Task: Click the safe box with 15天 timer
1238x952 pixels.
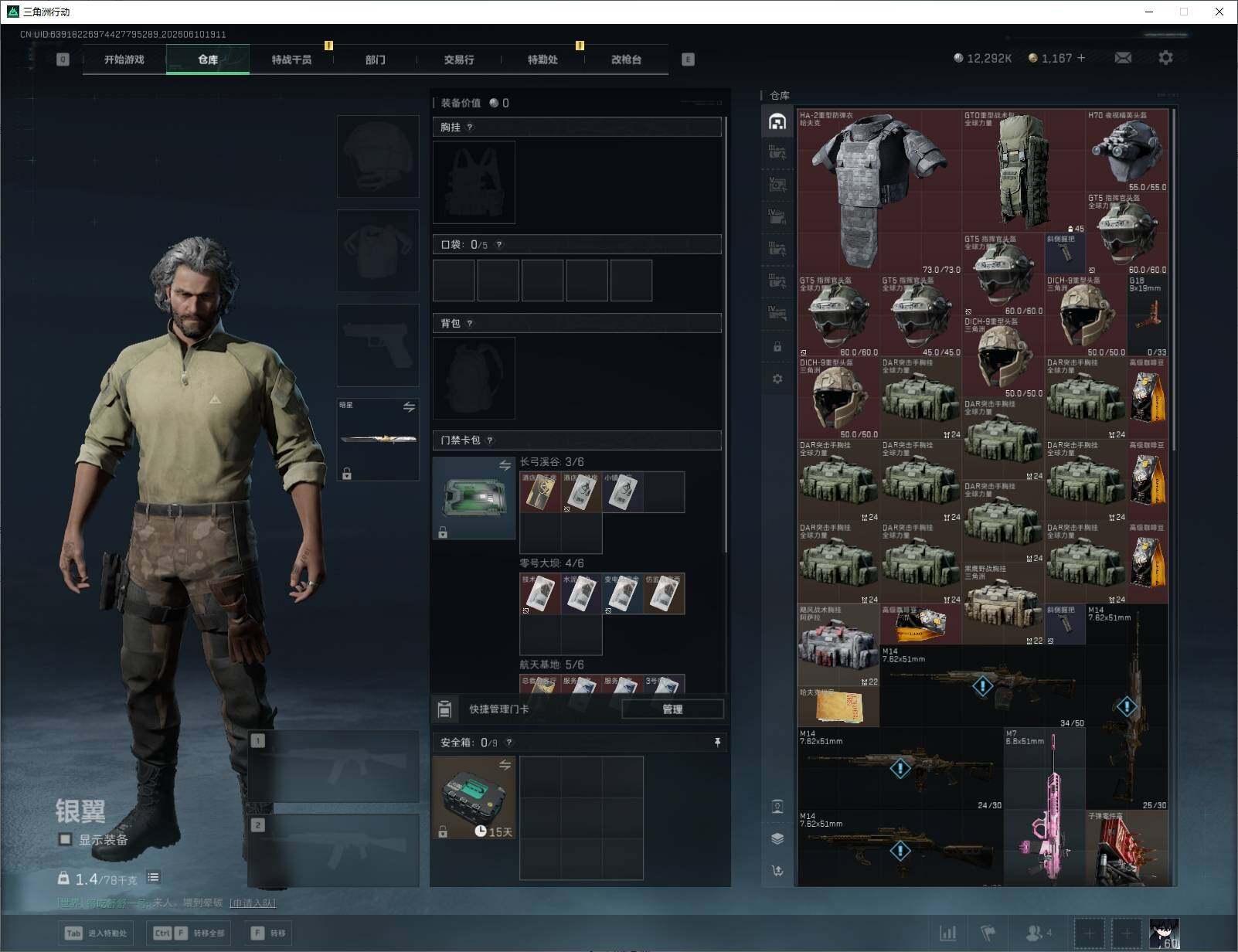Action: pos(474,797)
